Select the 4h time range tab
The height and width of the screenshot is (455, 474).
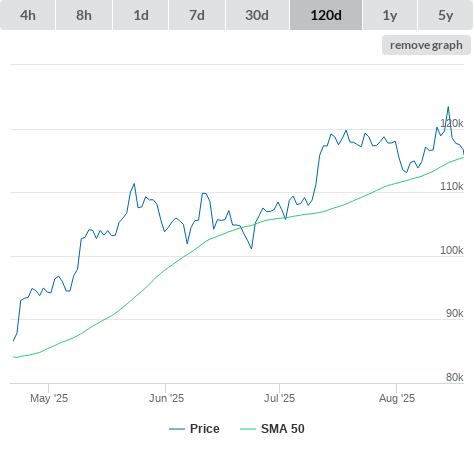tap(28, 15)
